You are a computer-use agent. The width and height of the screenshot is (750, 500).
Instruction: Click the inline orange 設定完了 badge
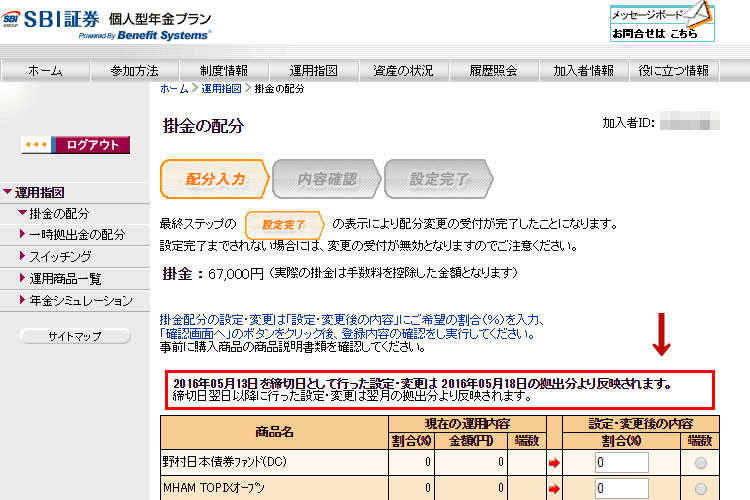[285, 225]
